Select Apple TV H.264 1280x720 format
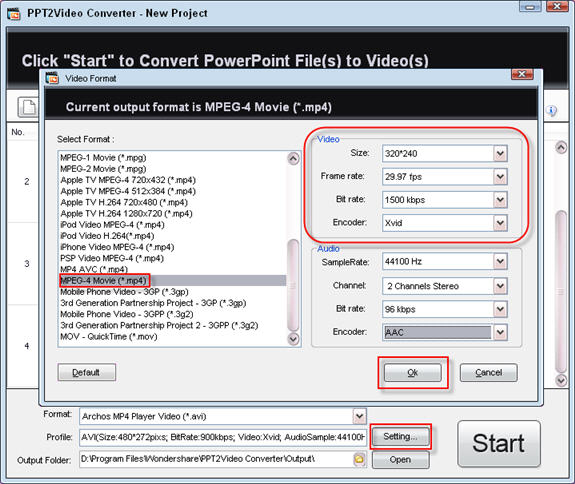This screenshot has height=484, width=575. click(126, 213)
